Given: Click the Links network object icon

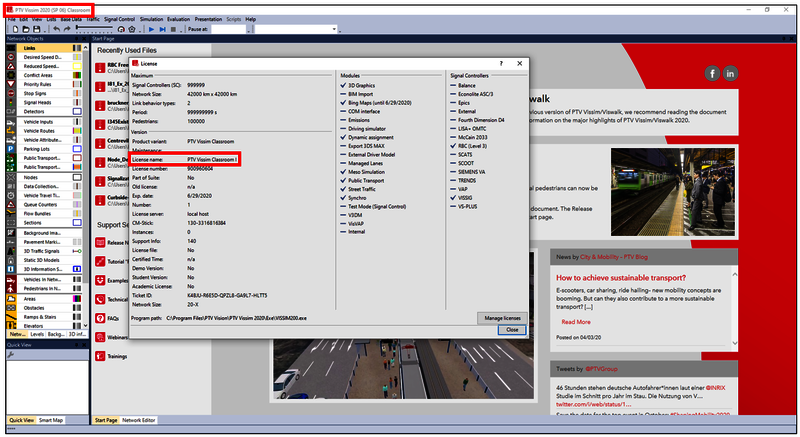Looking at the screenshot, I should (x=11, y=48).
